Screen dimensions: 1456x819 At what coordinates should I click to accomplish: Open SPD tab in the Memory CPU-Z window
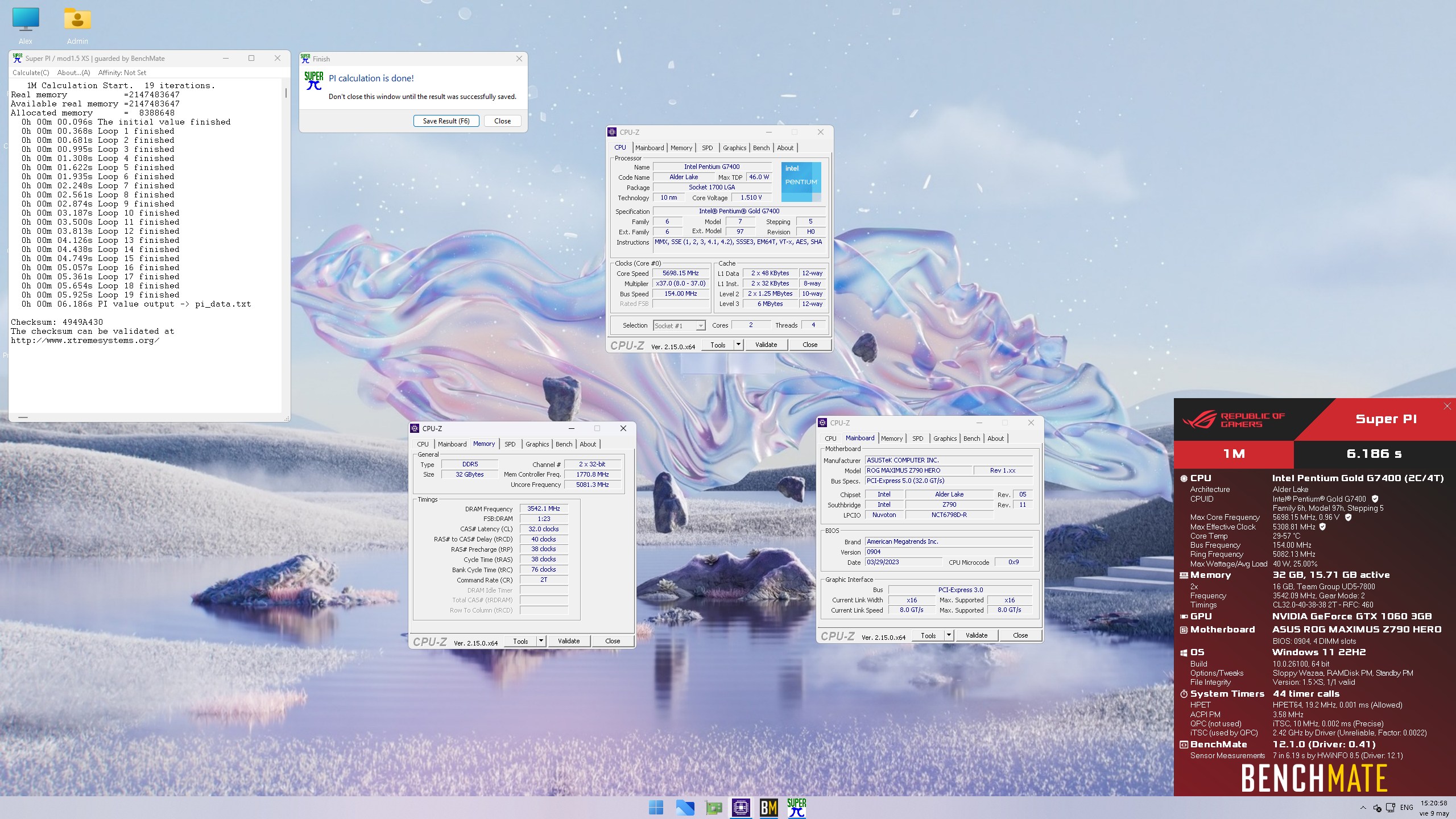point(510,444)
